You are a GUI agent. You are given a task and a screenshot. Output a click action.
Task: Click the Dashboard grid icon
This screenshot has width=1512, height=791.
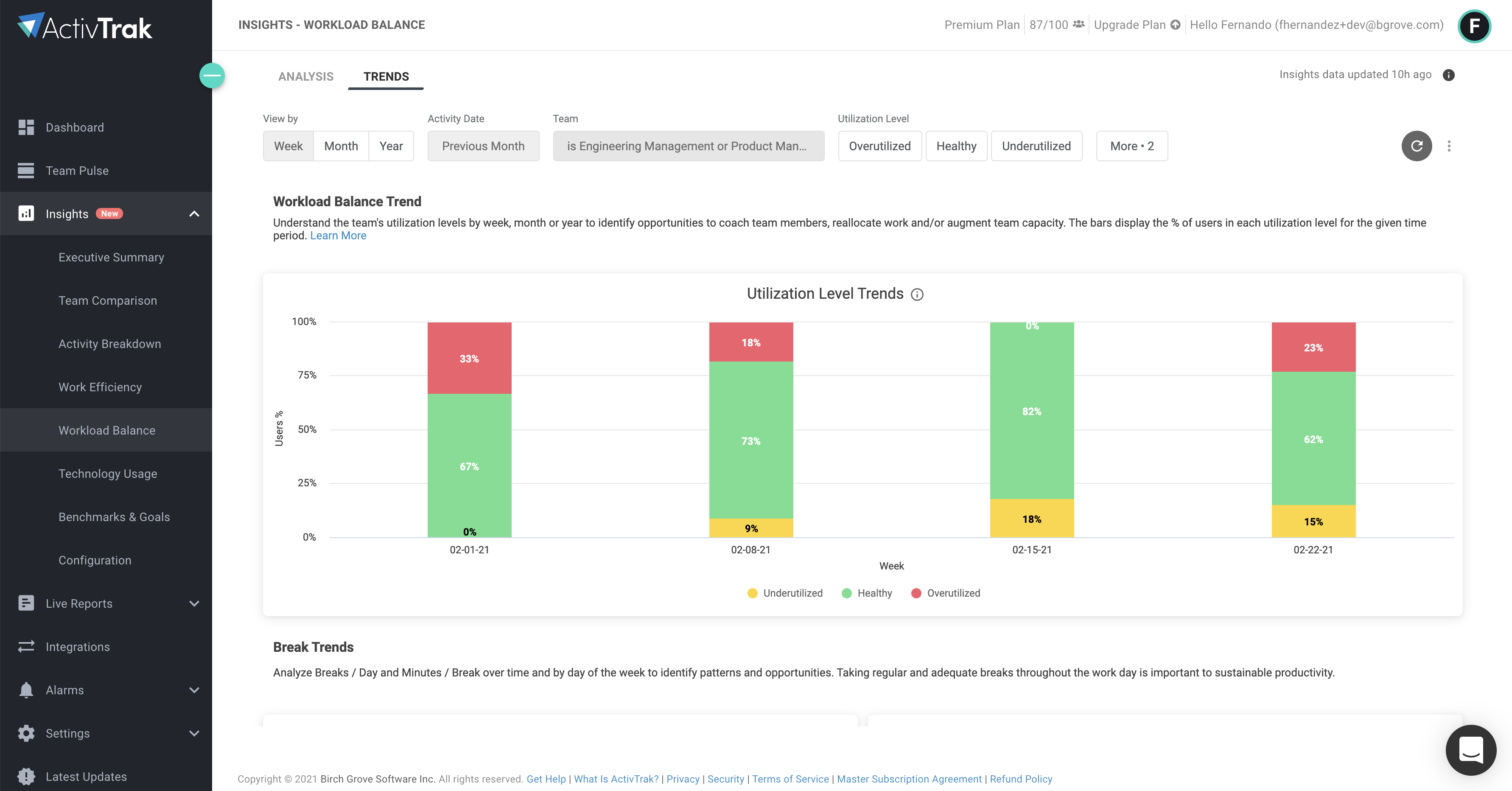pyautogui.click(x=26, y=127)
